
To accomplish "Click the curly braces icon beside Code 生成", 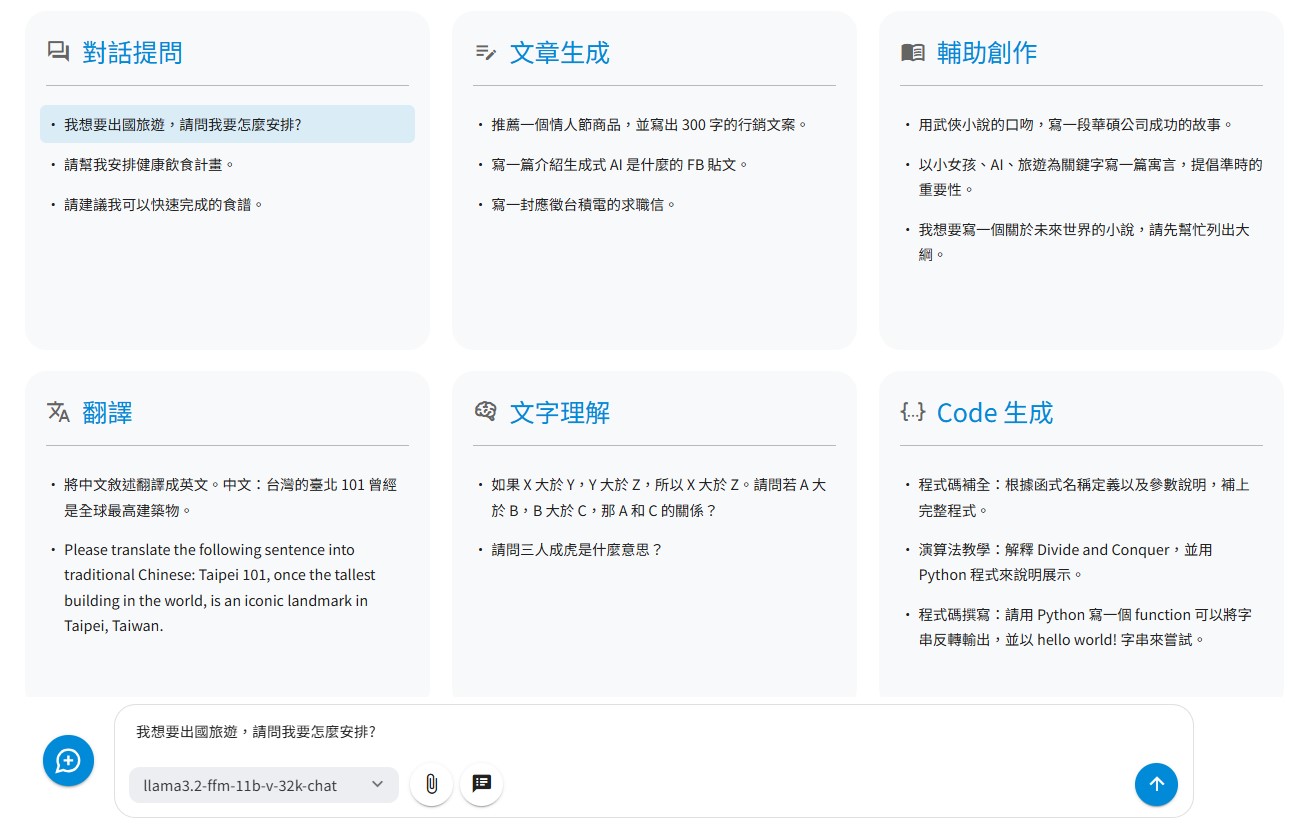I will [x=913, y=412].
